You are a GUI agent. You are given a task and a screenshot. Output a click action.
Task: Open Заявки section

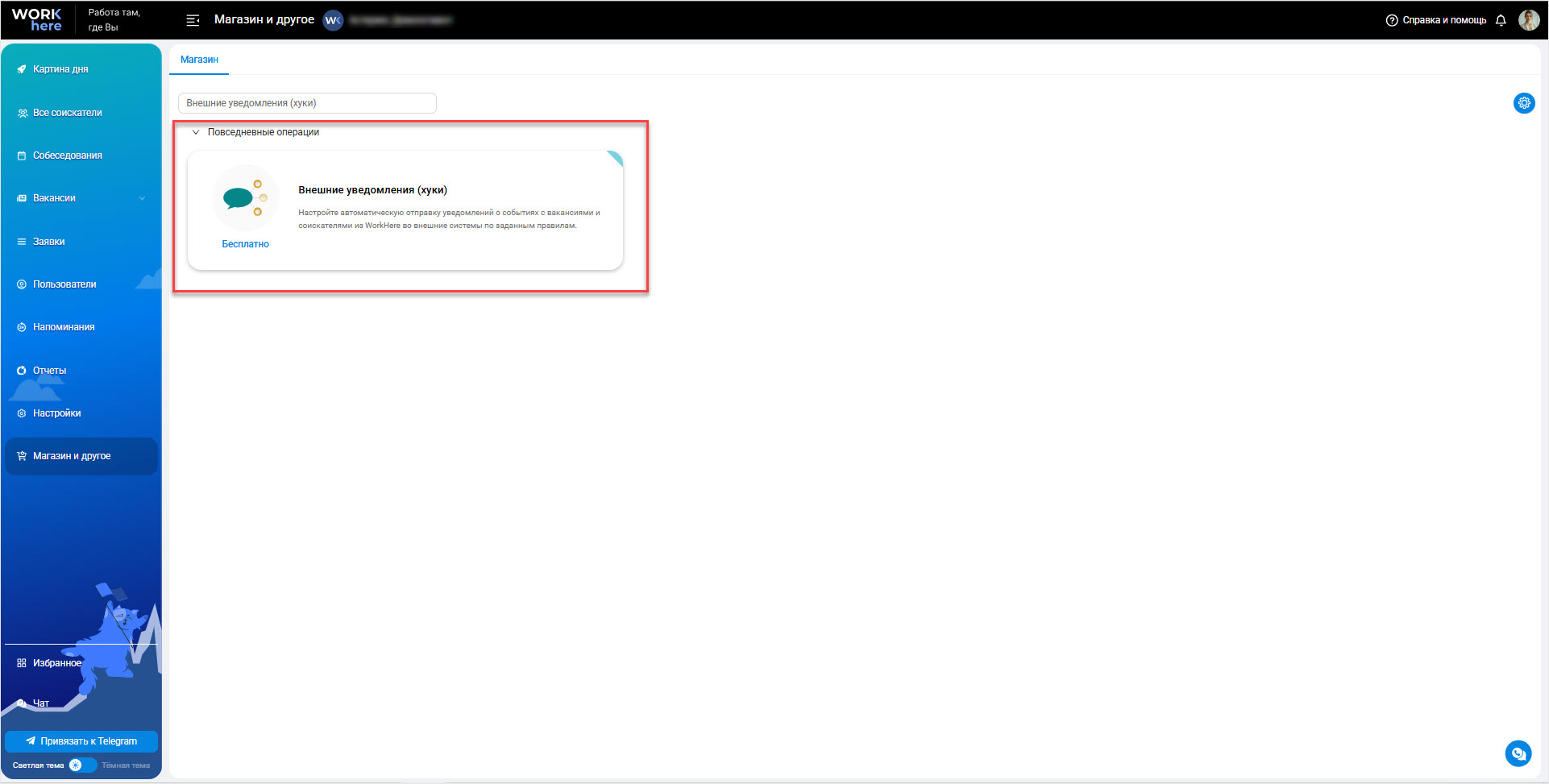coord(48,242)
